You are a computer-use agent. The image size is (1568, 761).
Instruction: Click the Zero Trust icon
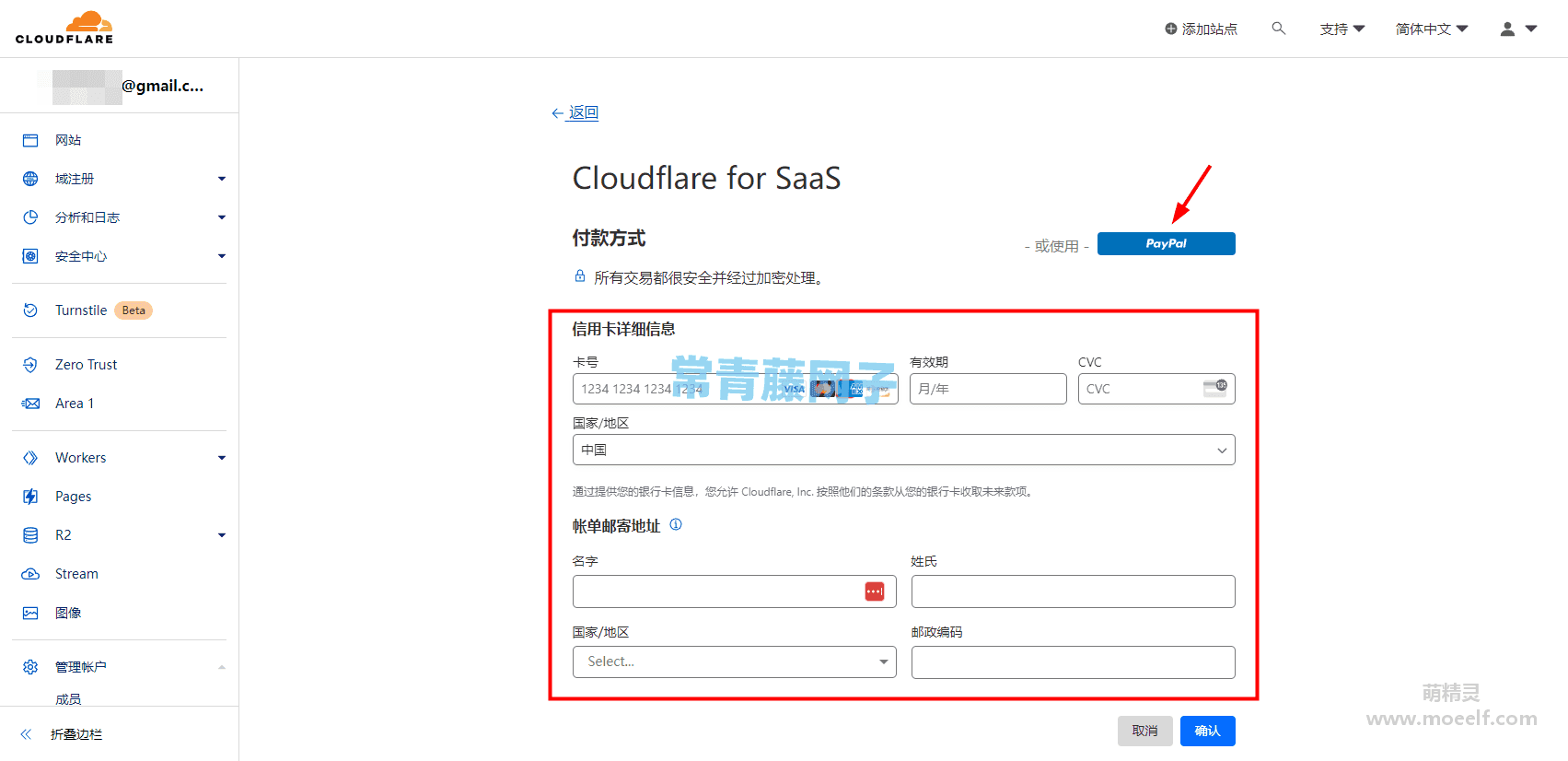(30, 365)
